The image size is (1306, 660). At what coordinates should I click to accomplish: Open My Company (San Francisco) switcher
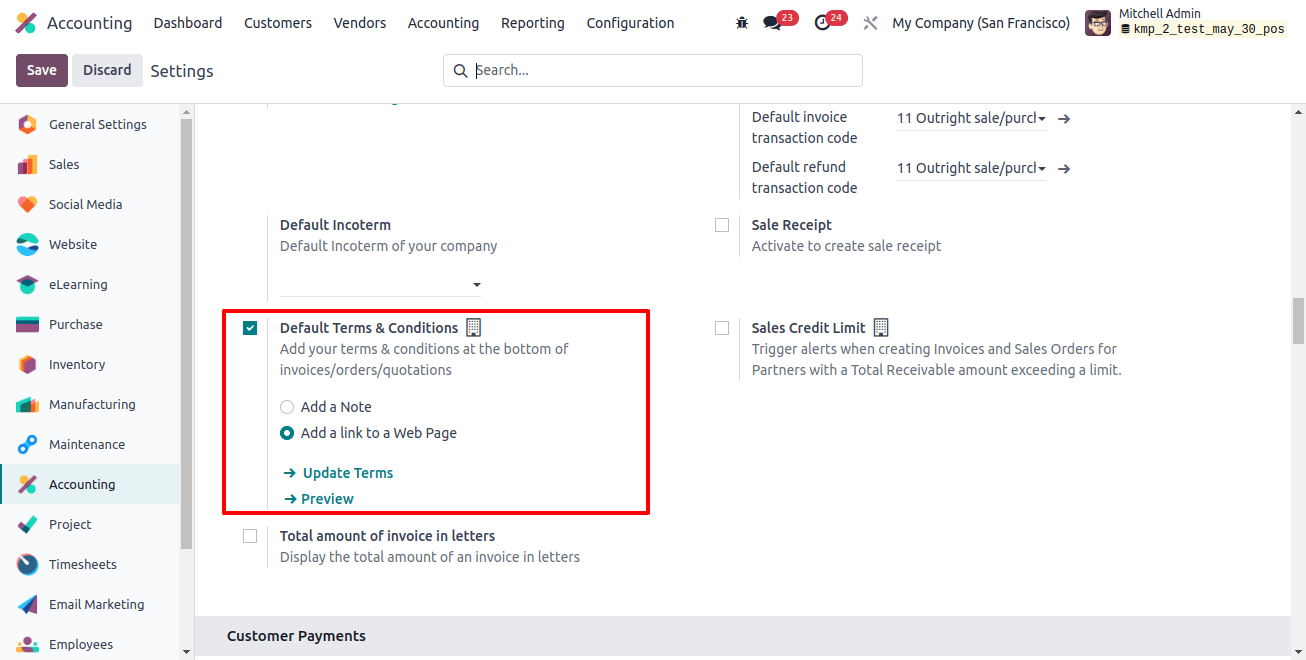(x=981, y=23)
